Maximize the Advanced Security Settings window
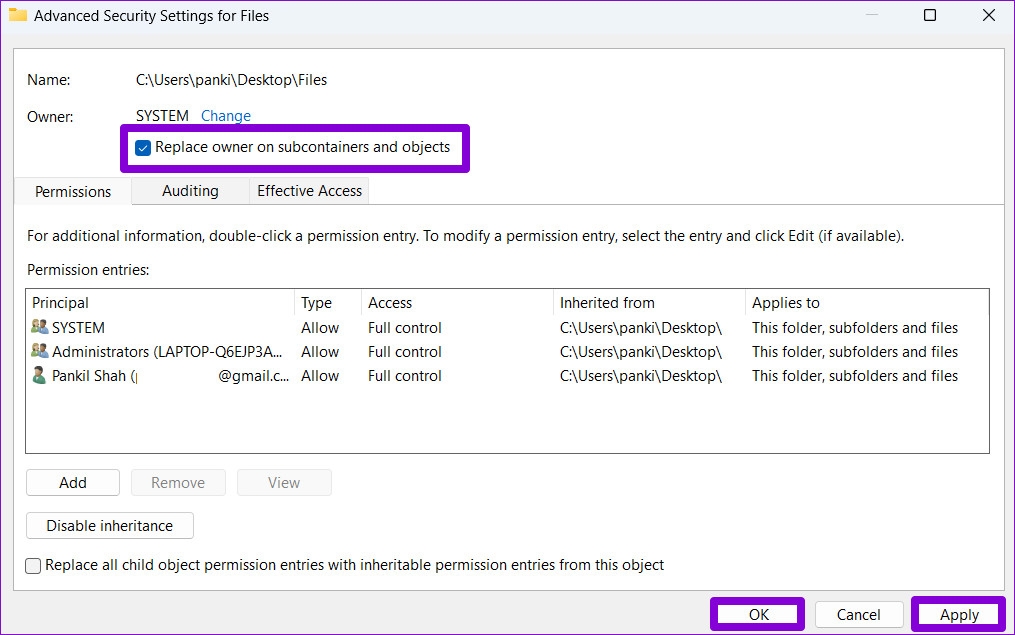Screen dimensions: 1015x635 (x=930, y=15)
